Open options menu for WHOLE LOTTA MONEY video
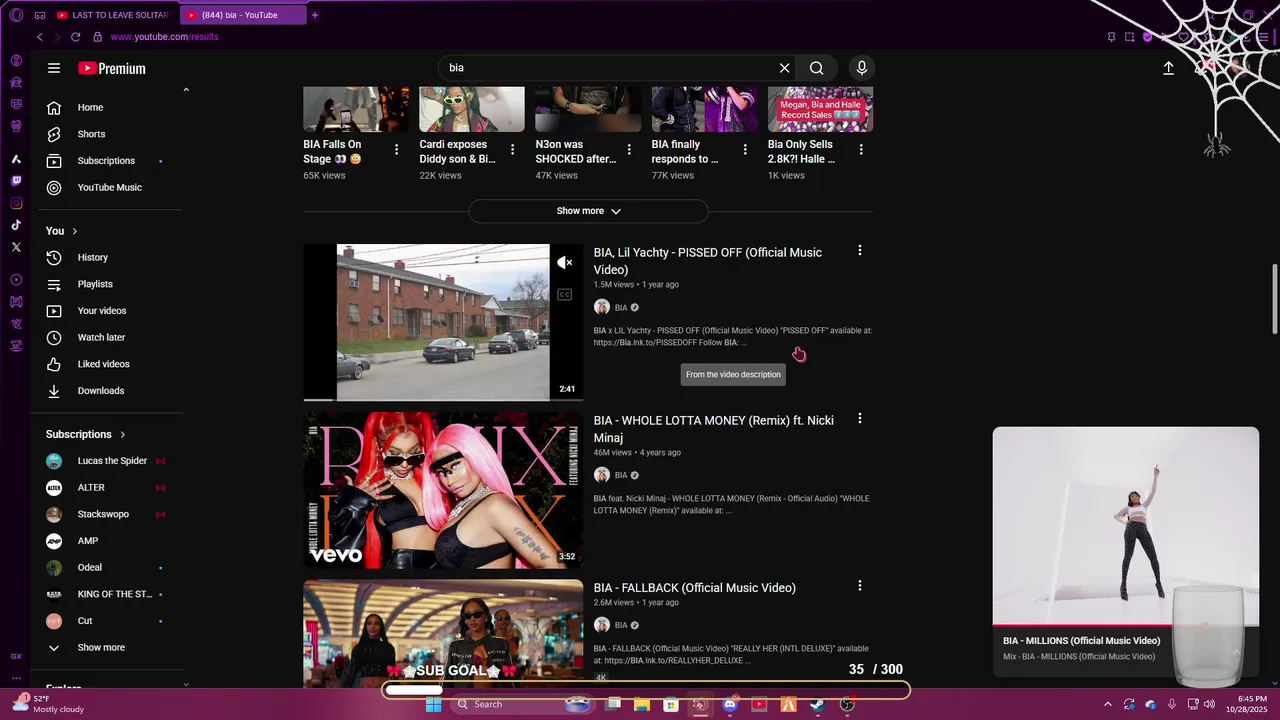Image resolution: width=1280 pixels, height=720 pixels. pos(859,419)
